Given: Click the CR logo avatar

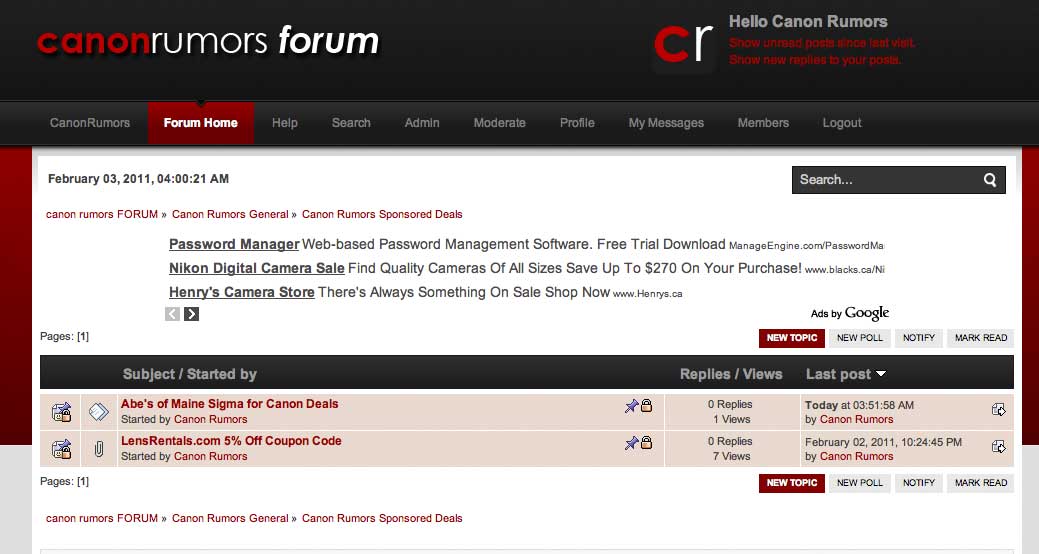Looking at the screenshot, I should pyautogui.click(x=683, y=44).
